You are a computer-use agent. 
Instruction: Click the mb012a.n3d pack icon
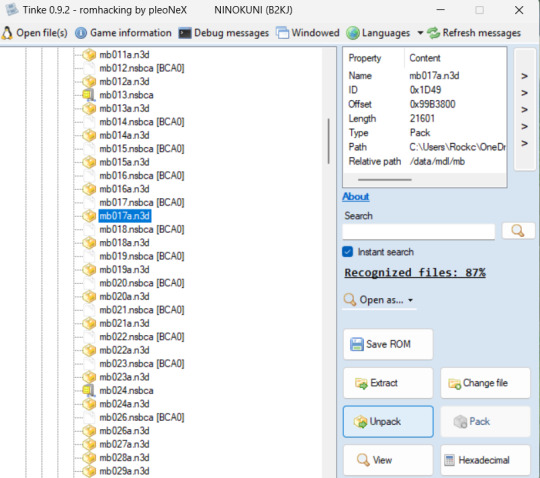(89, 82)
